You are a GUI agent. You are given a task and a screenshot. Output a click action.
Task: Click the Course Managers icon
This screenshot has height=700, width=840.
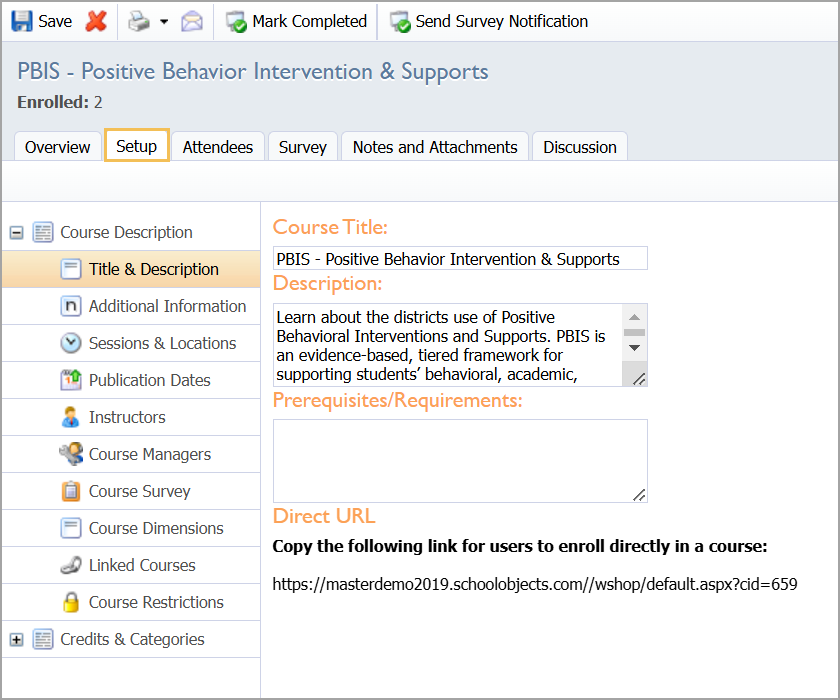tap(71, 454)
